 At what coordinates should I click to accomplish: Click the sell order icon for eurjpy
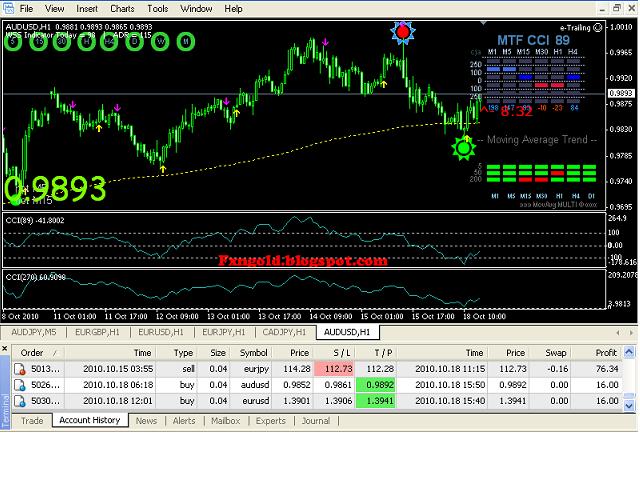pyautogui.click(x=20, y=369)
